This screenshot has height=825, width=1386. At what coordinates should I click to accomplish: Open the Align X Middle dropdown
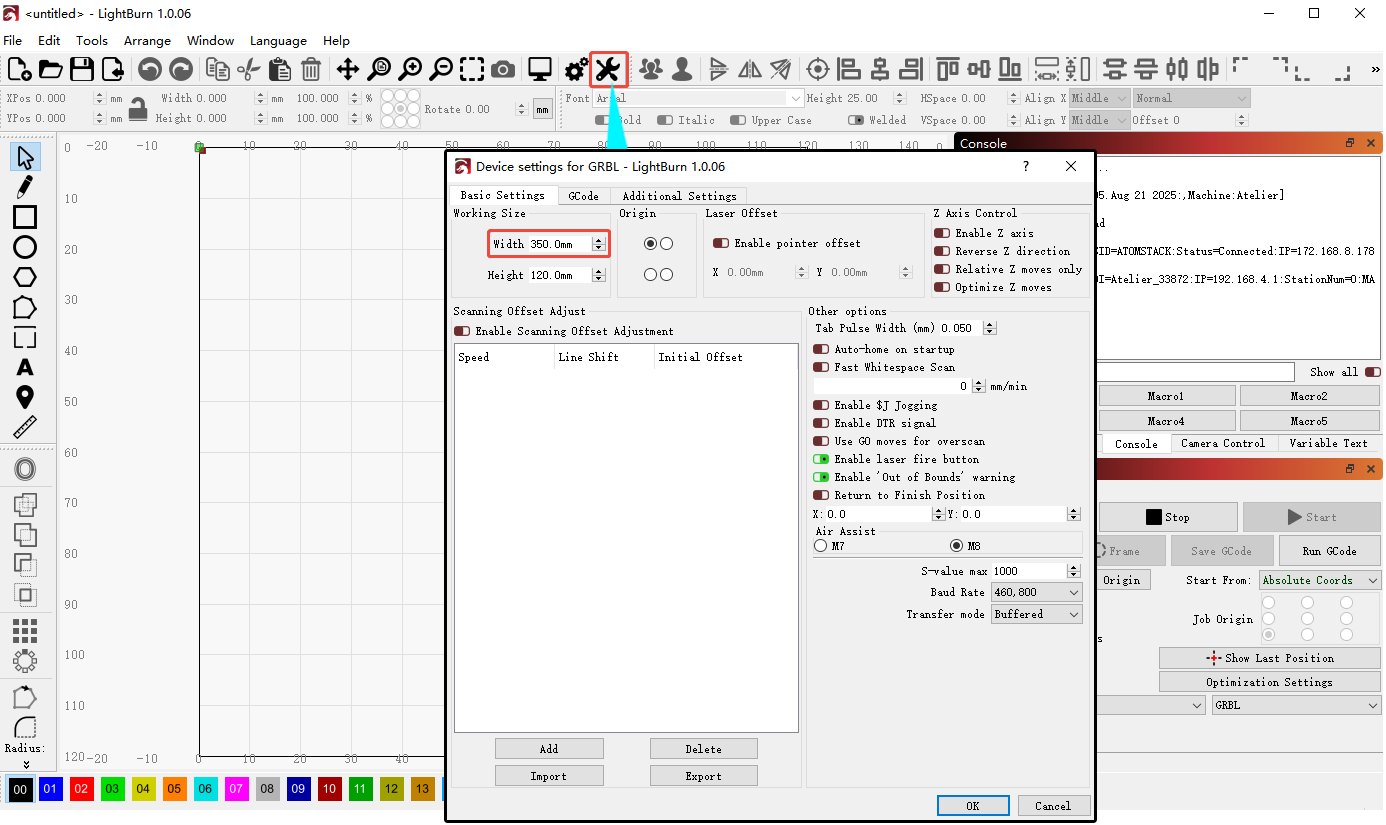(x=1099, y=98)
